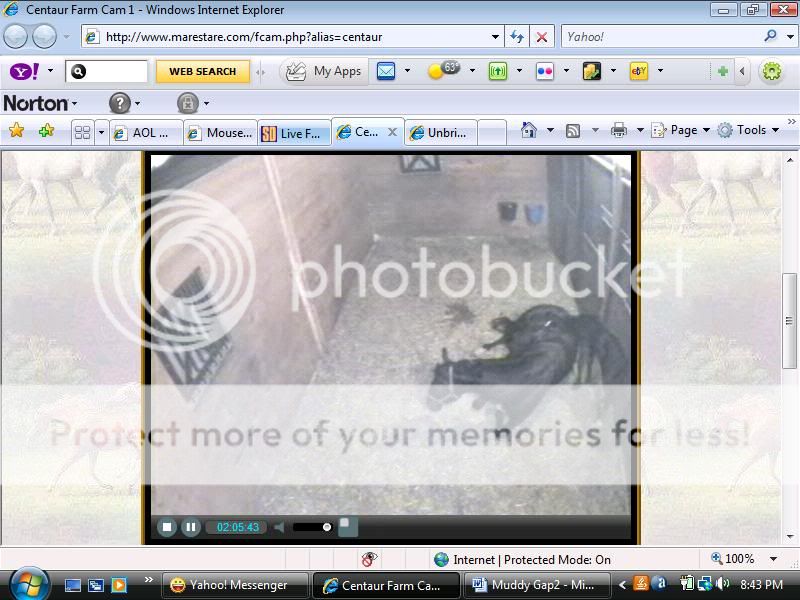Click the browser Back button

click(15, 37)
